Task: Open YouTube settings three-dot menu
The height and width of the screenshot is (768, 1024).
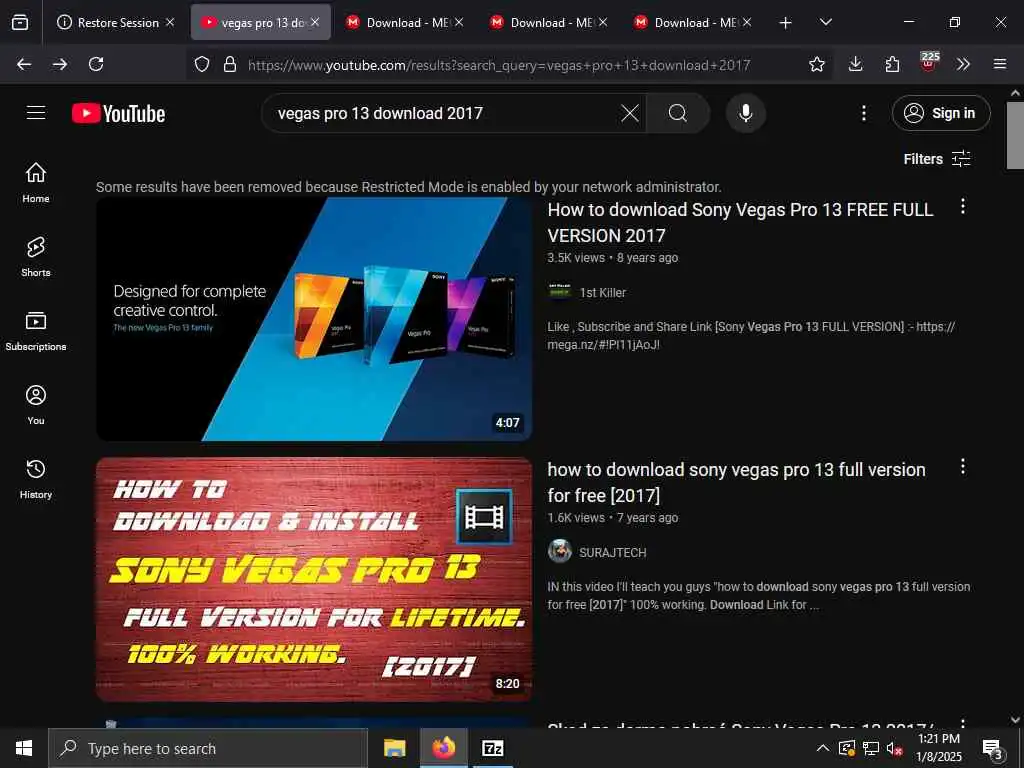Action: click(x=863, y=114)
